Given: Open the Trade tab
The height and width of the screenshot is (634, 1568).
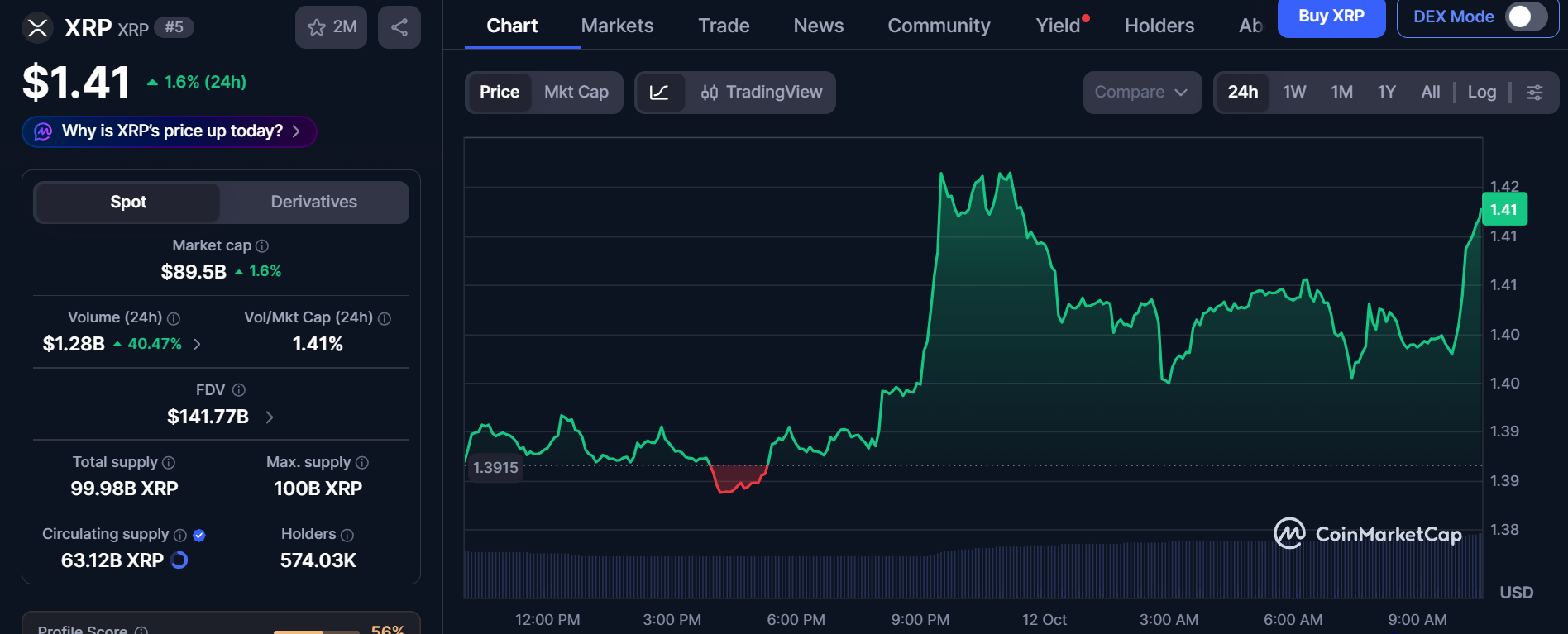Looking at the screenshot, I should [x=724, y=26].
